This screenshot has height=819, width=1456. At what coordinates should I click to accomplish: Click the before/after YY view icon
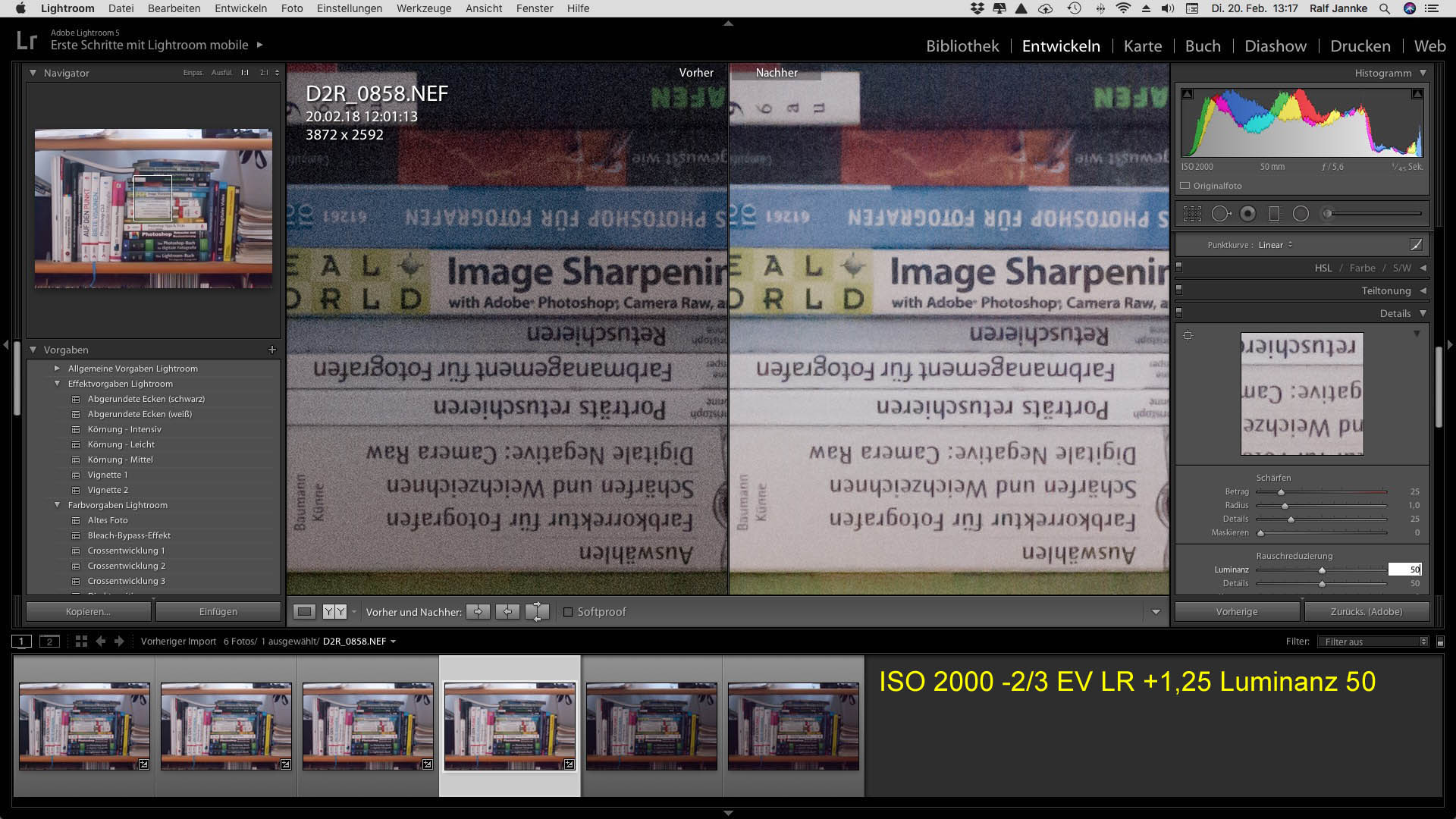click(x=334, y=612)
